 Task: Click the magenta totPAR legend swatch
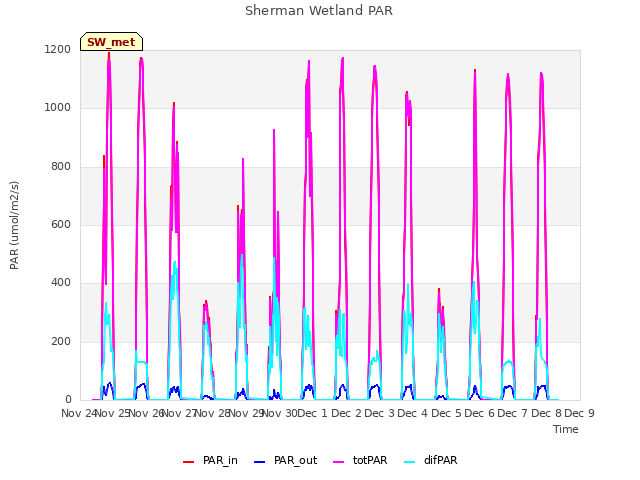(x=338, y=462)
